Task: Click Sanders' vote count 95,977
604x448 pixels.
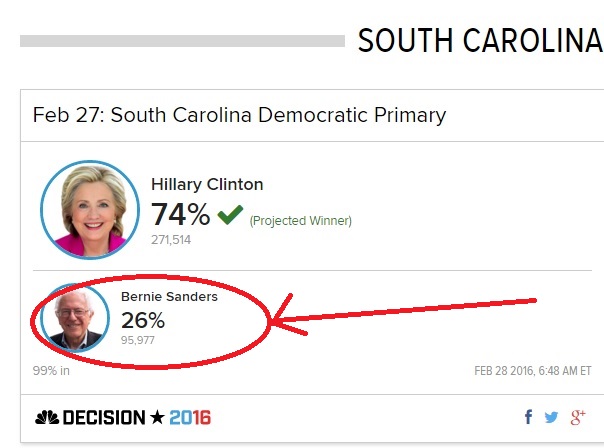Action: coord(138,340)
